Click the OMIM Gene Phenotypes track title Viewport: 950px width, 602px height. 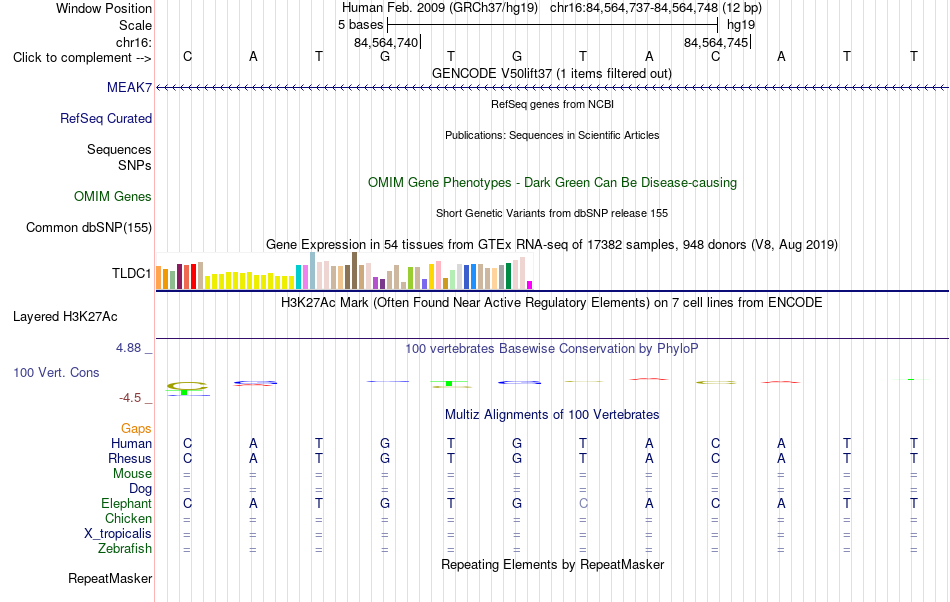(x=552, y=182)
